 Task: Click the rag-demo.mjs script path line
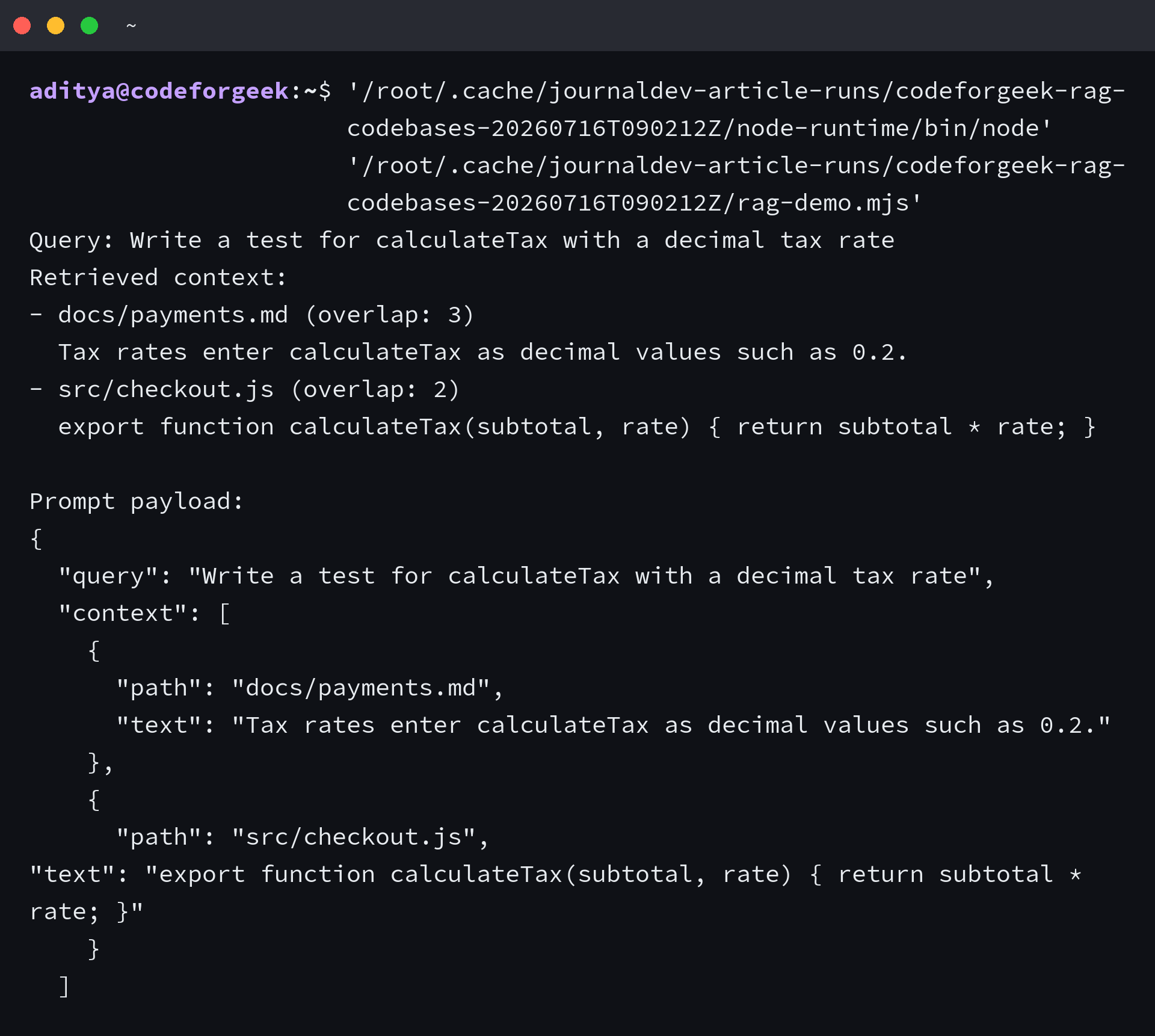[634, 203]
